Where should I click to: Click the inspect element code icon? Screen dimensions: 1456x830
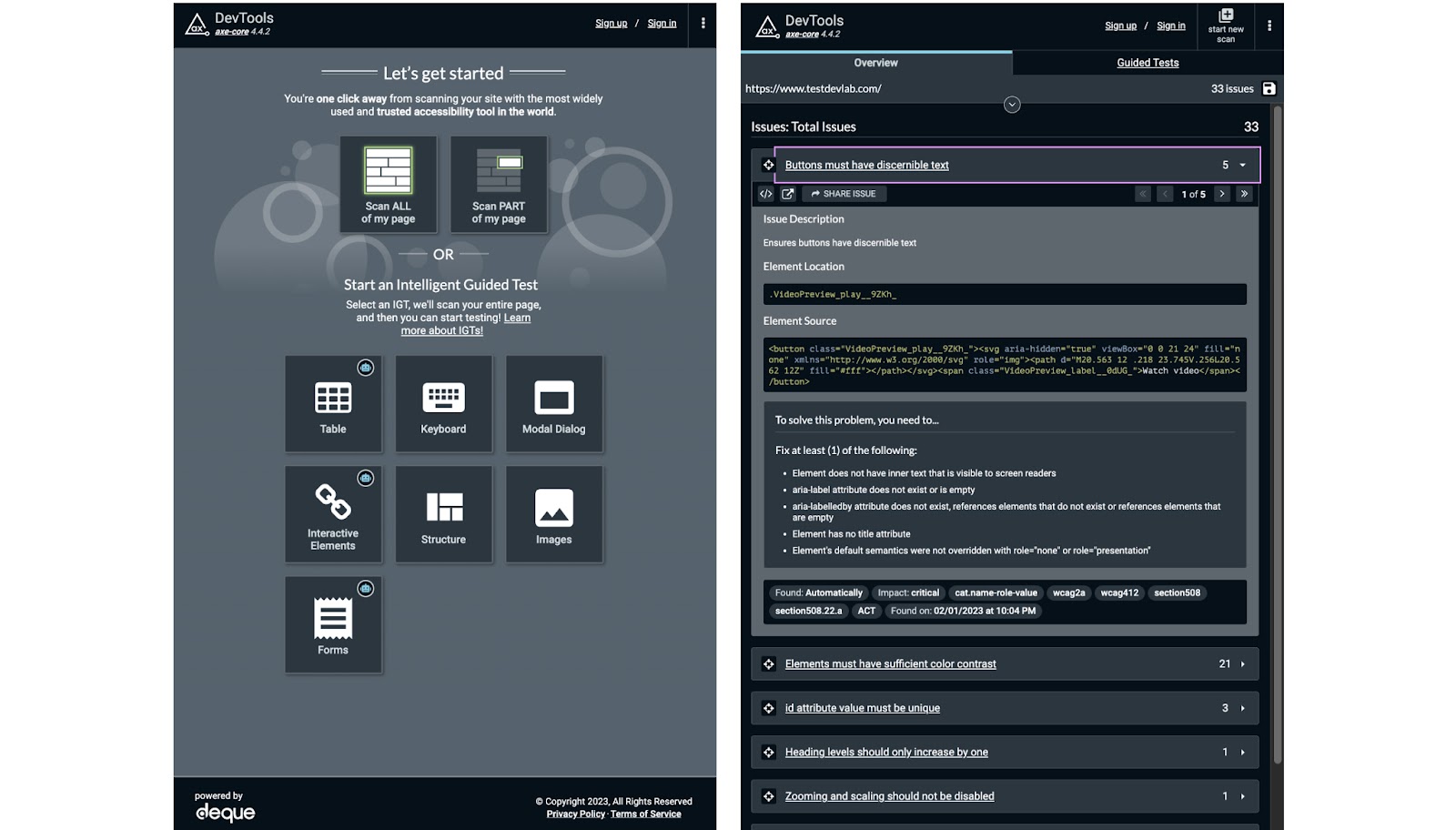point(766,194)
